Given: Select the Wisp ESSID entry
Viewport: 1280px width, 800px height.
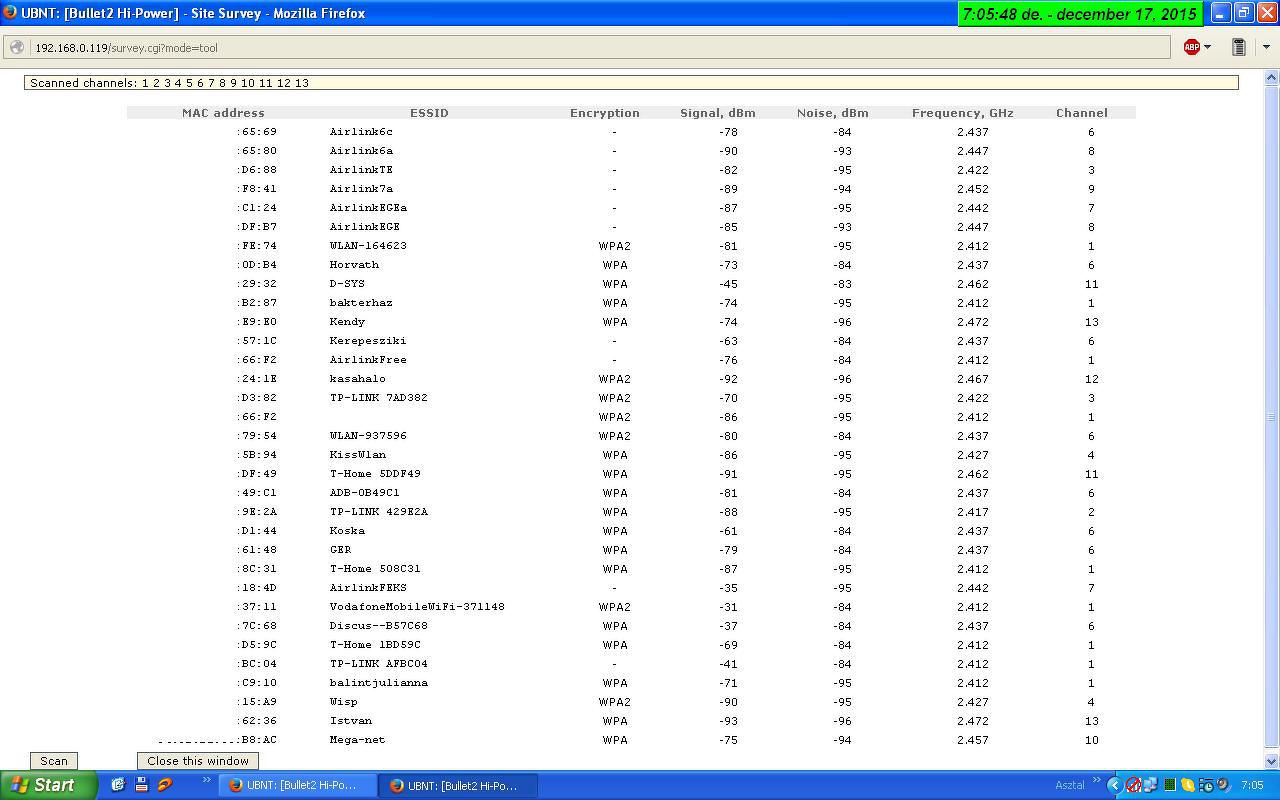Looking at the screenshot, I should click(343, 702).
